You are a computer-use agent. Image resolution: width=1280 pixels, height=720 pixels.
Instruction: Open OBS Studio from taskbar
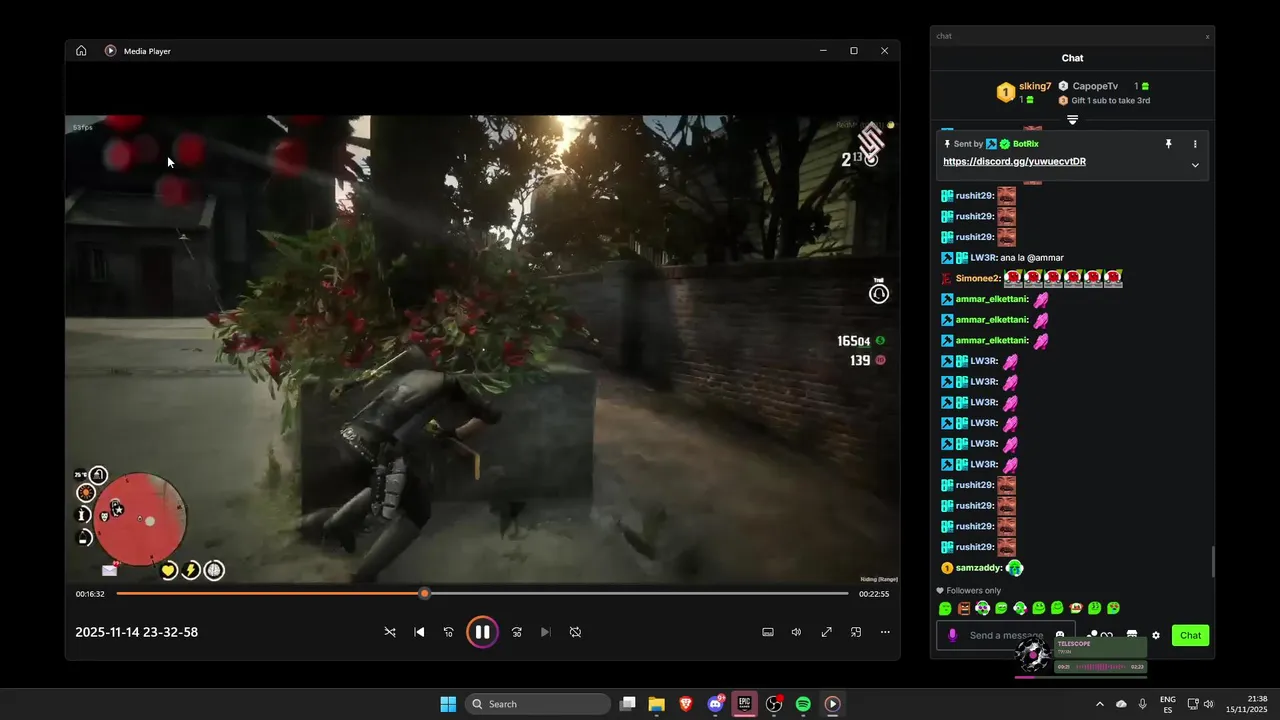(774, 704)
